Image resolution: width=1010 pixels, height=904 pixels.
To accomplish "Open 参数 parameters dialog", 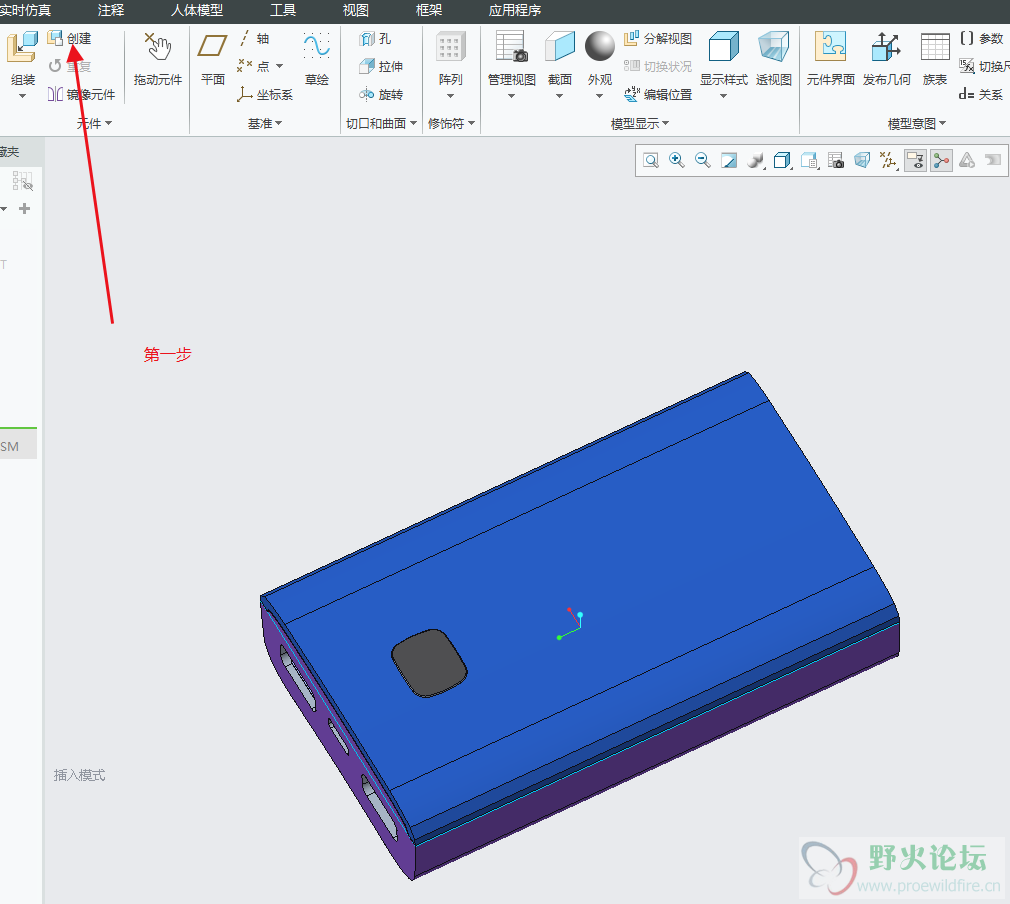I will [x=981, y=39].
